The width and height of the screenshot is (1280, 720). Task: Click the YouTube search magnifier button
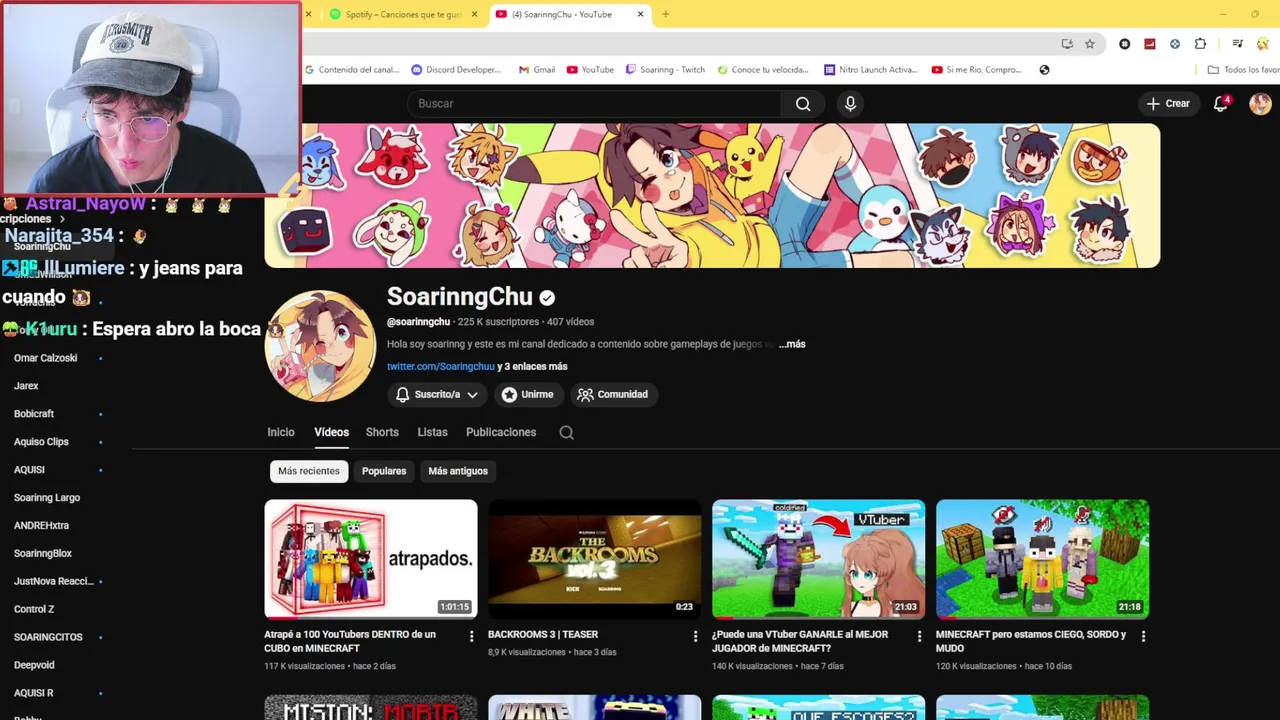click(803, 104)
